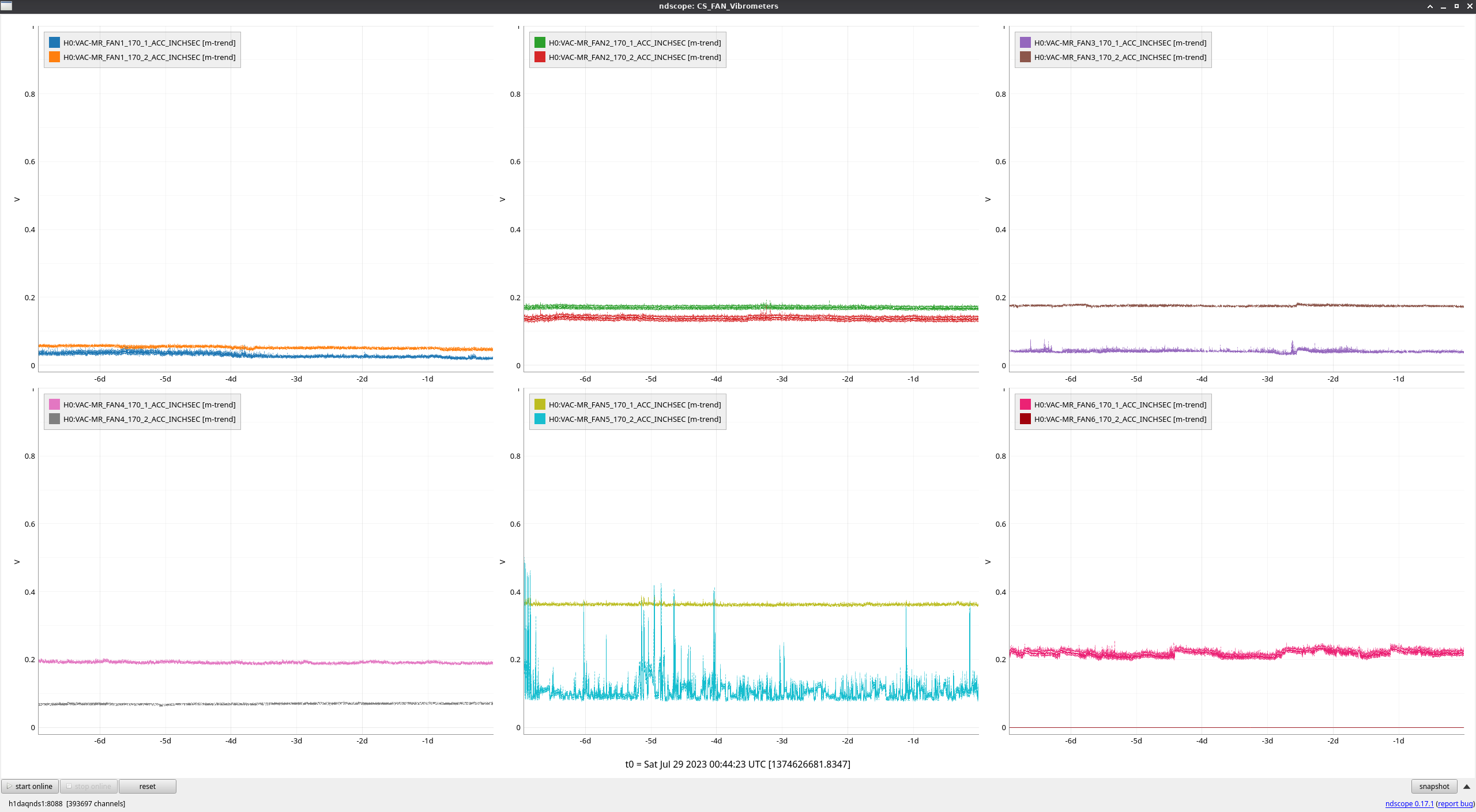The height and width of the screenshot is (812, 1476).
Task: Click the orange FAN1_170_2 legend icon
Action: coord(54,57)
